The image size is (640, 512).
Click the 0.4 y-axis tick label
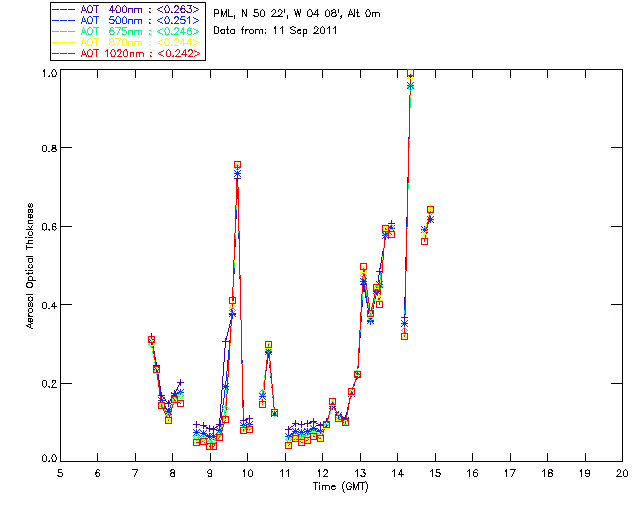coord(49,305)
